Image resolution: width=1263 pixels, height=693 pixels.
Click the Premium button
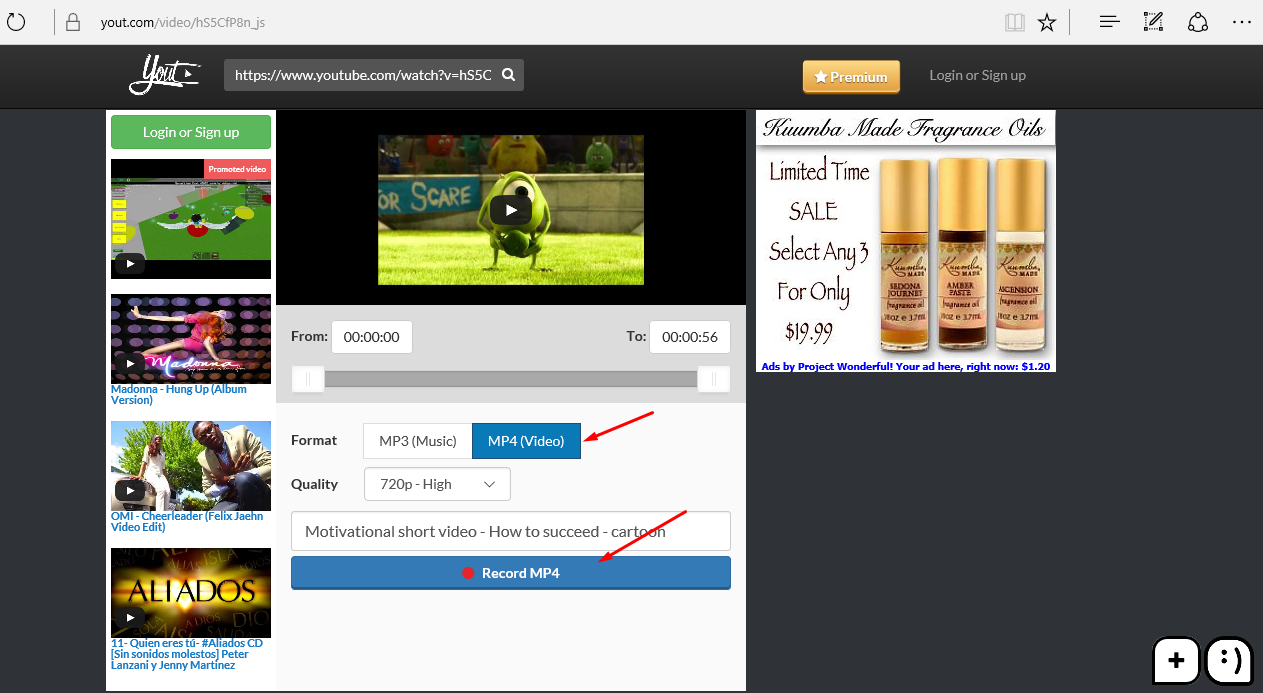pos(851,76)
